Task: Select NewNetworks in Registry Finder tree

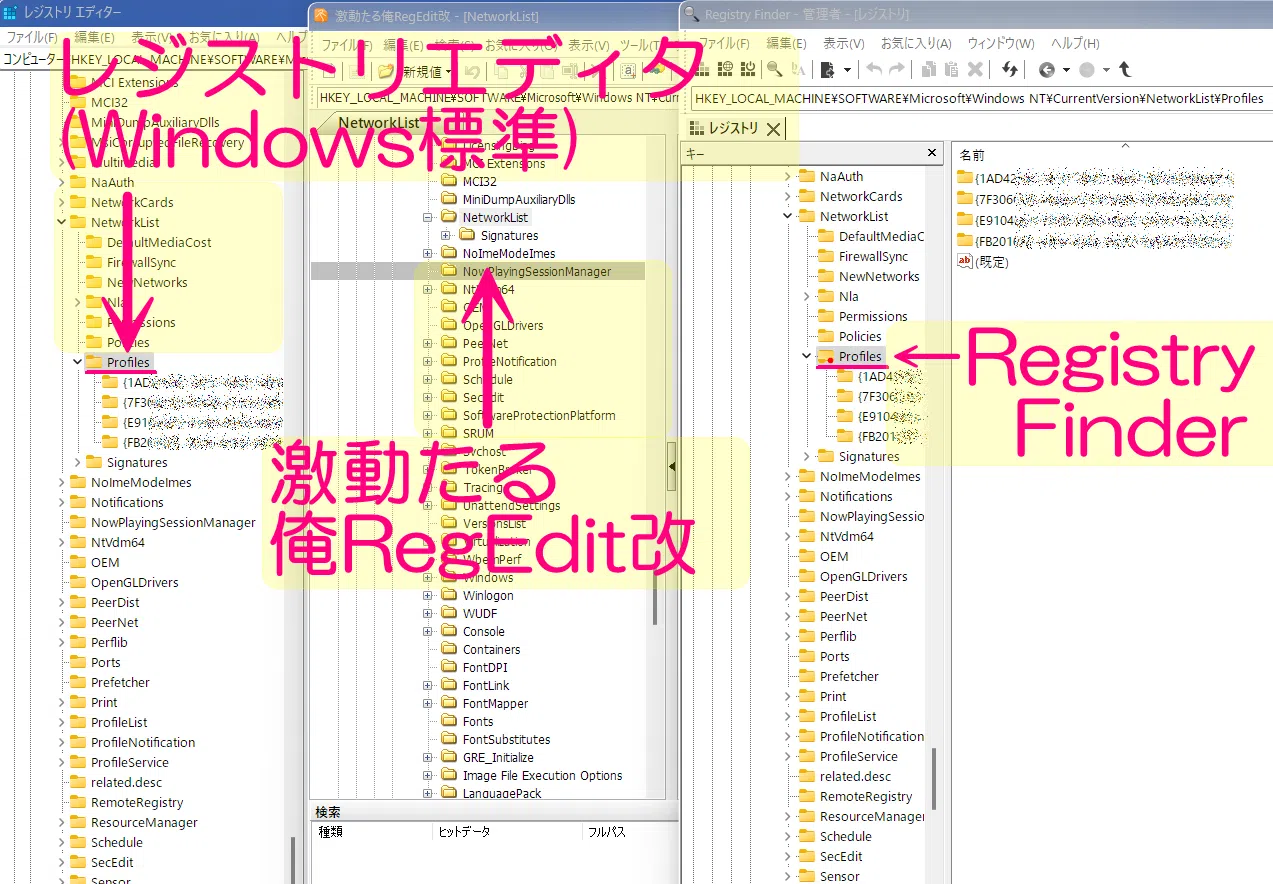Action: (879, 276)
